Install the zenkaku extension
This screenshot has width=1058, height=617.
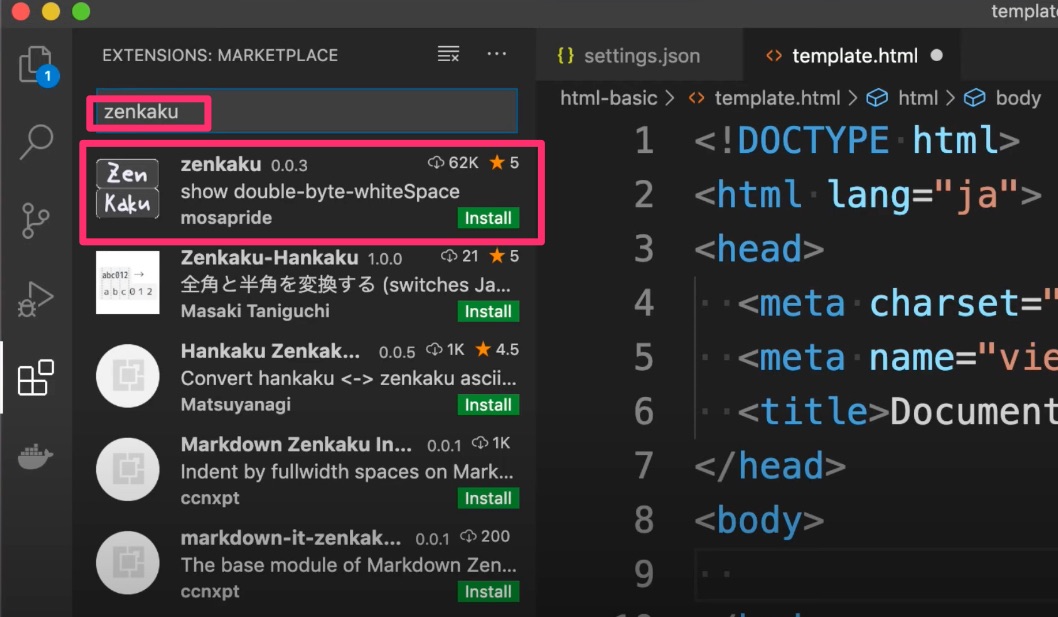487,218
